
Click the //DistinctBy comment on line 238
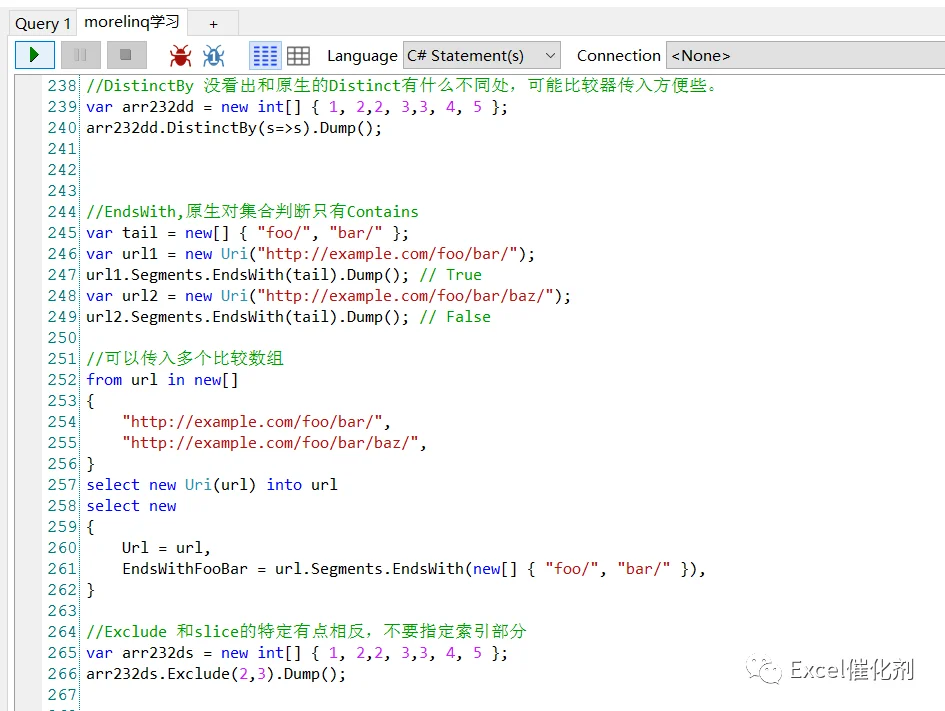coord(403,86)
